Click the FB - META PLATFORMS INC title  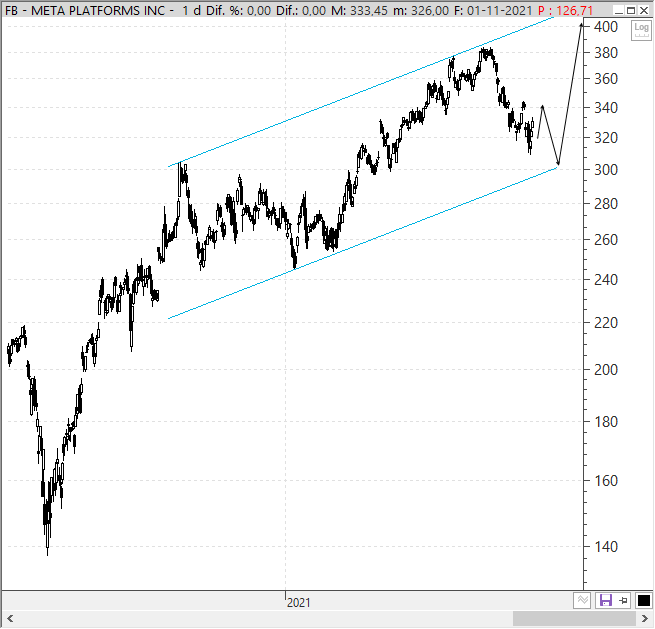coord(84,10)
